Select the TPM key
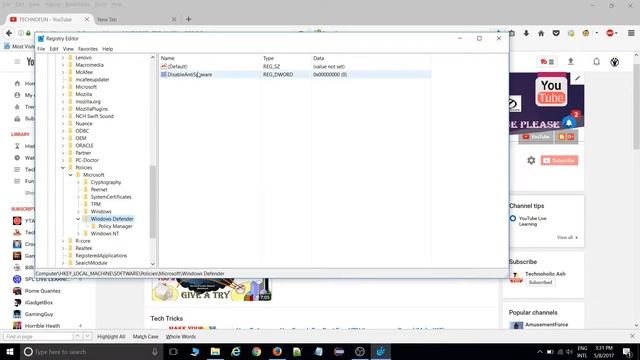The image size is (640, 360). pos(96,204)
